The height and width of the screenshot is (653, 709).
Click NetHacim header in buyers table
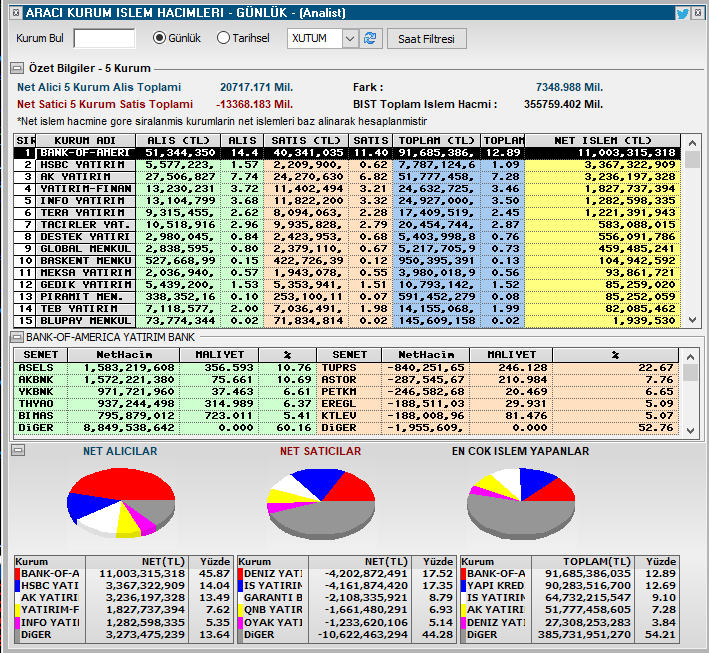tap(123, 355)
